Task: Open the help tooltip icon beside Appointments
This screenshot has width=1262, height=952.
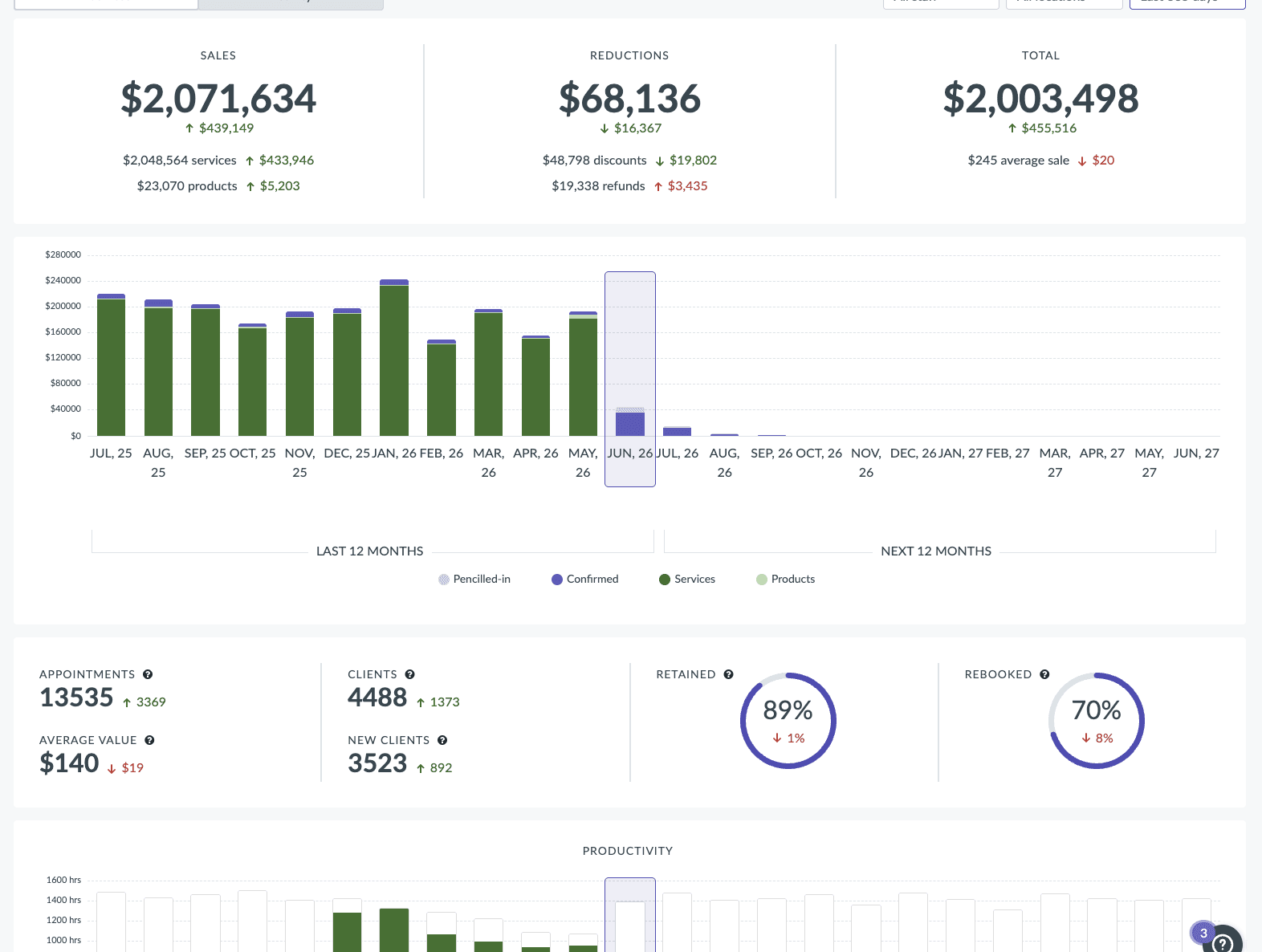Action: (x=148, y=674)
